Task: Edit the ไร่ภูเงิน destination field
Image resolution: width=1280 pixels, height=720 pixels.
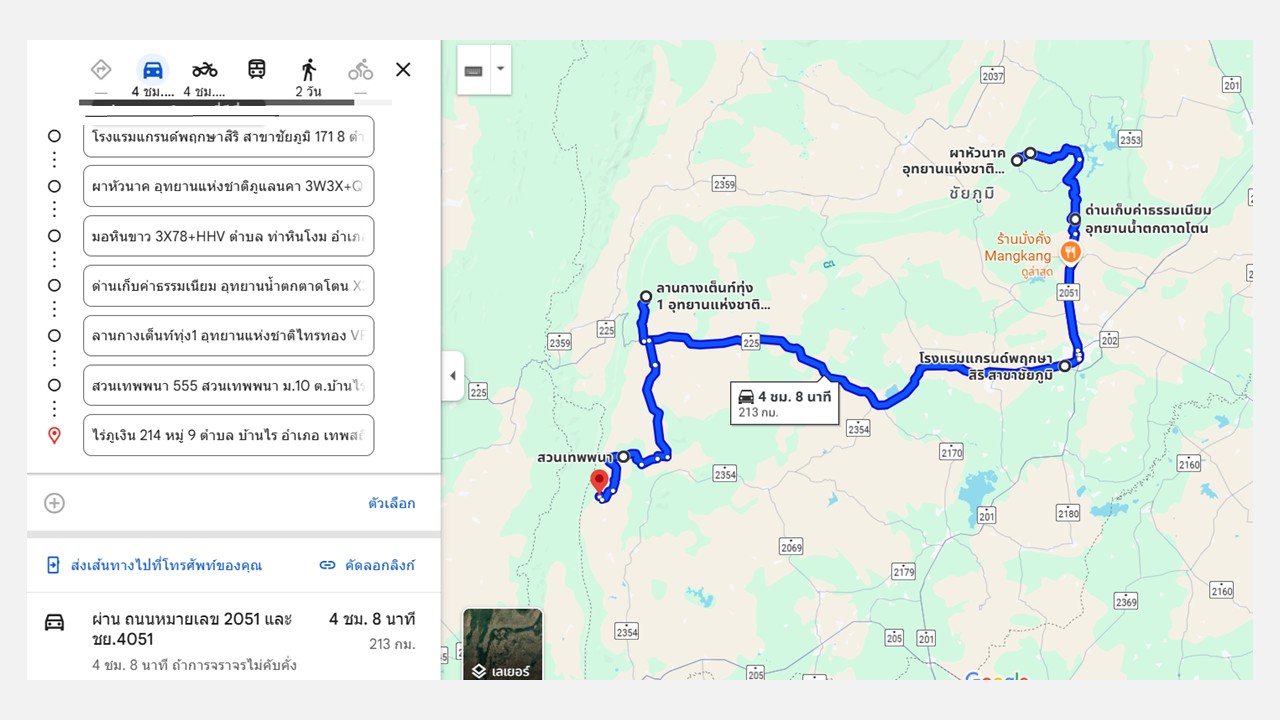Action: pos(229,435)
